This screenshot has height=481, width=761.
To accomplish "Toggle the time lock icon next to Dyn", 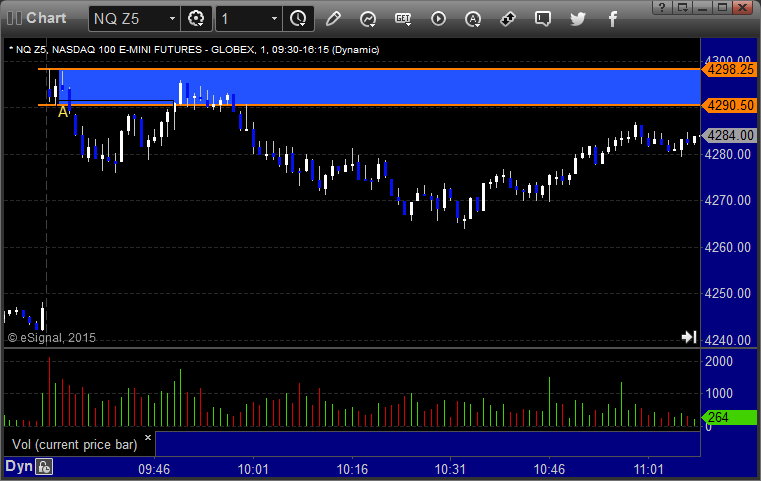I will click(x=44, y=467).
